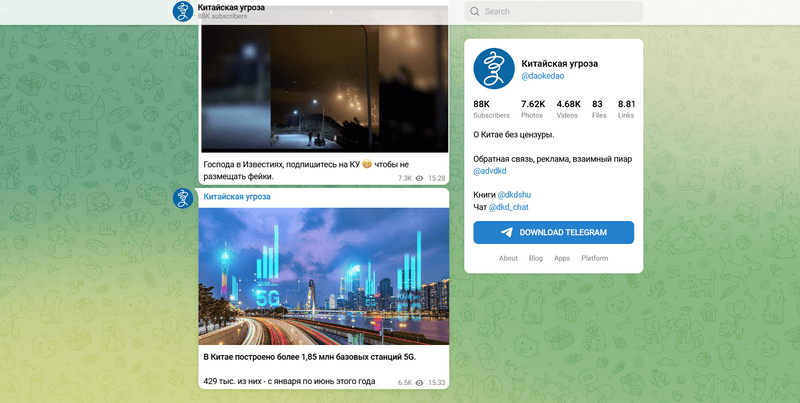This screenshot has height=403, width=800.
Task: Click the Download Telegram button
Action: [554, 233]
